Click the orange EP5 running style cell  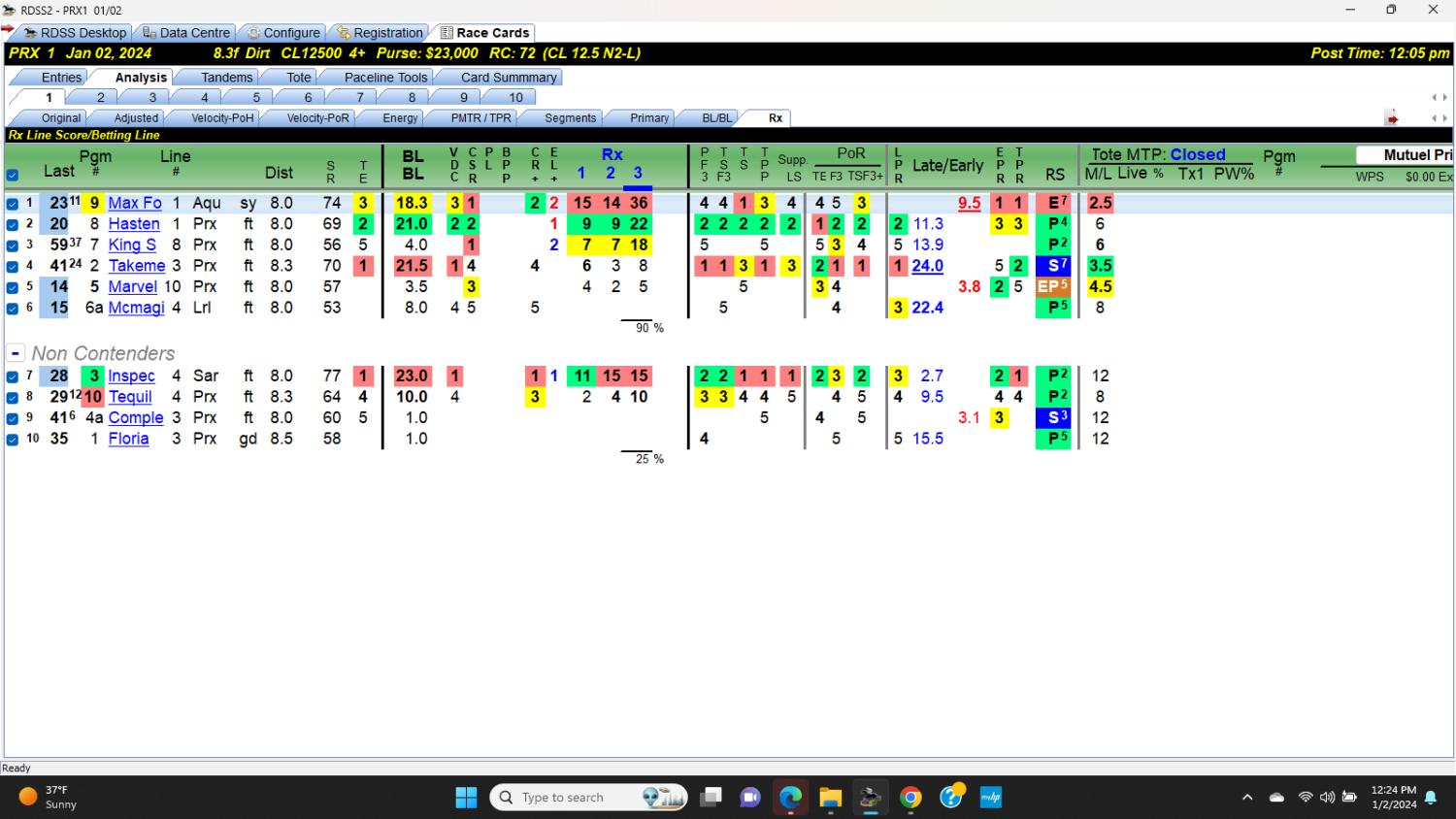click(x=1054, y=287)
